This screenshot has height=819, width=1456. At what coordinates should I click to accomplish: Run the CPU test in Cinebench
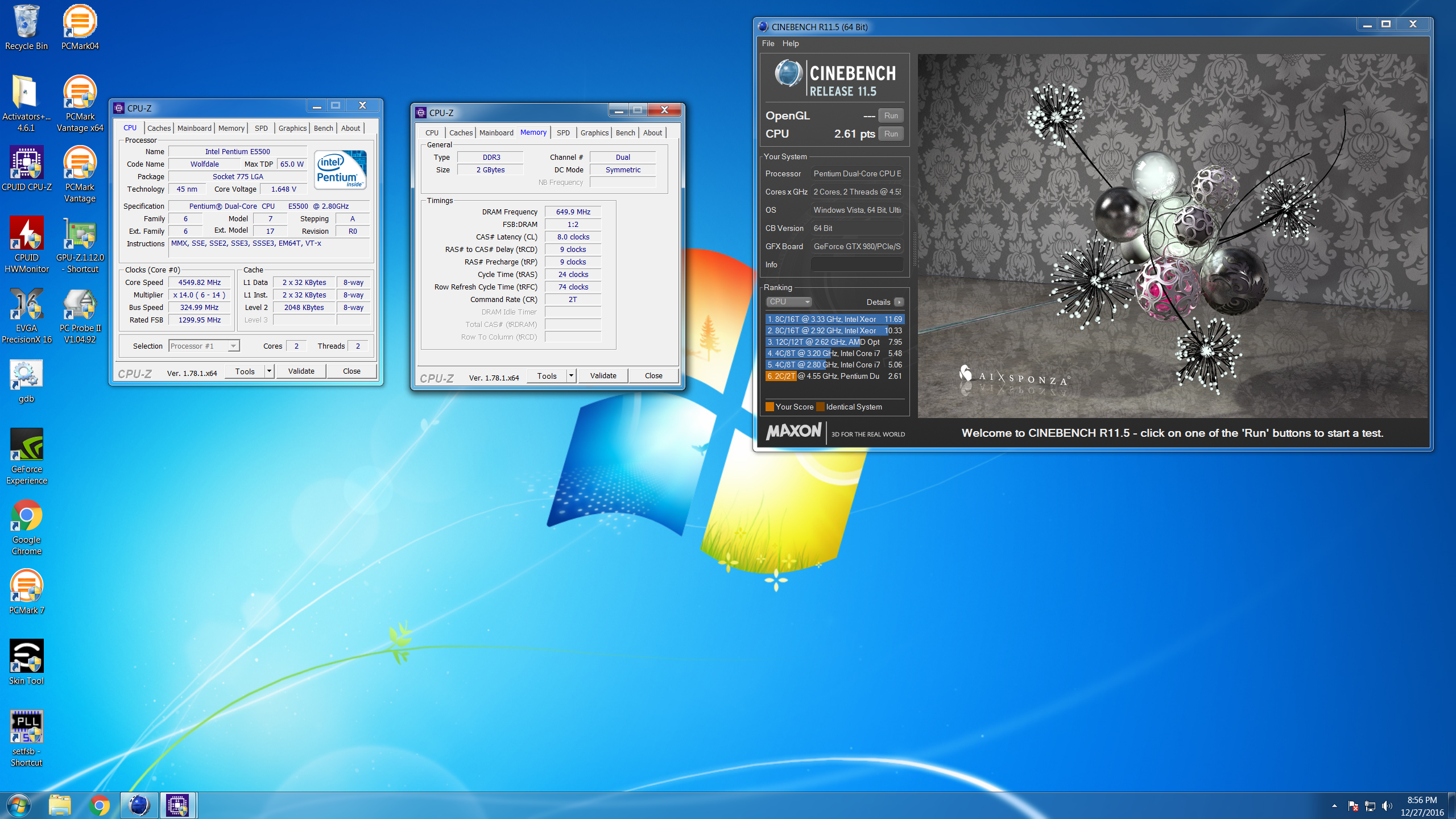(x=891, y=134)
